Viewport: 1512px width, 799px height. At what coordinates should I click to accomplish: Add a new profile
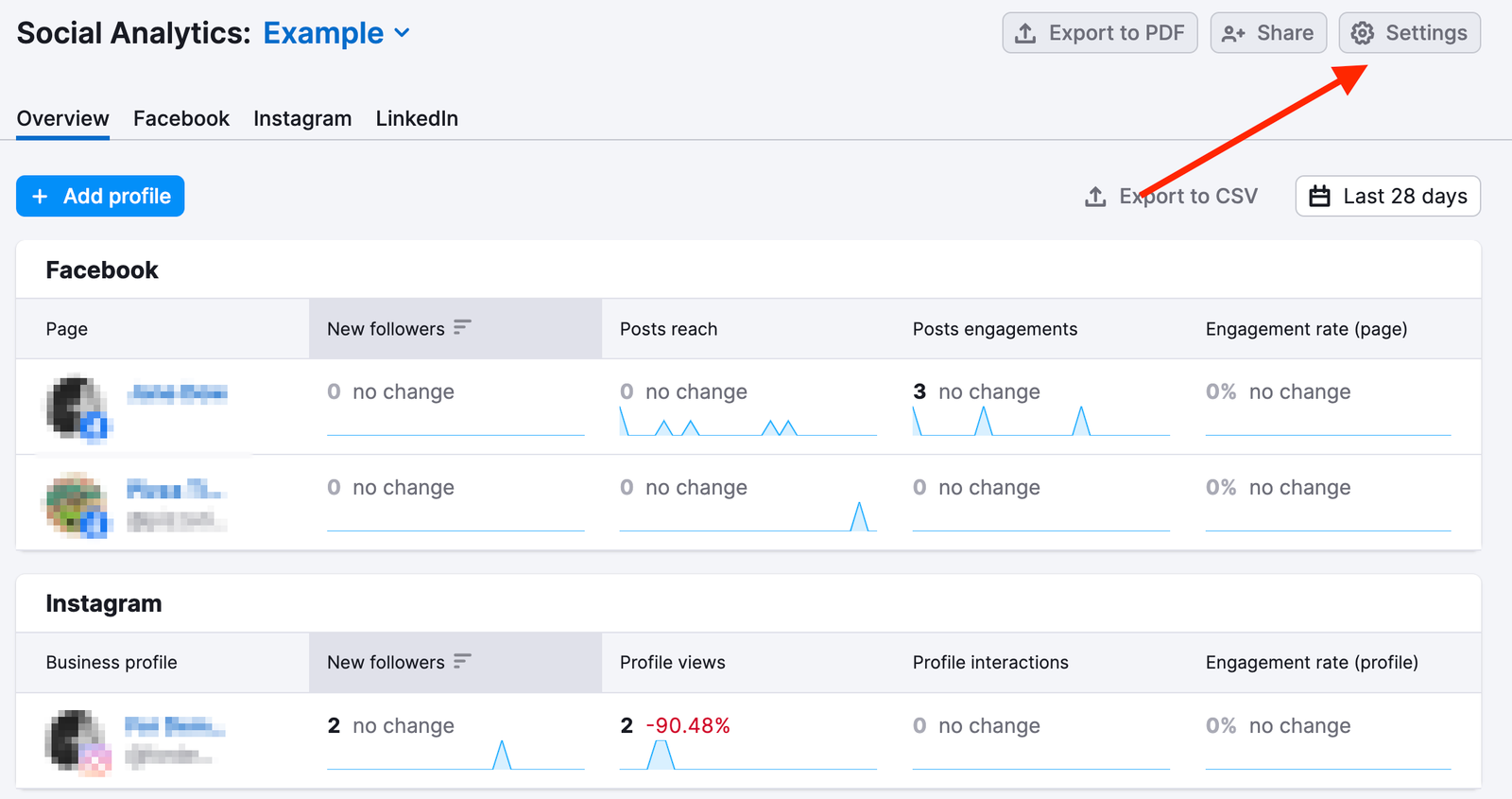coord(100,196)
